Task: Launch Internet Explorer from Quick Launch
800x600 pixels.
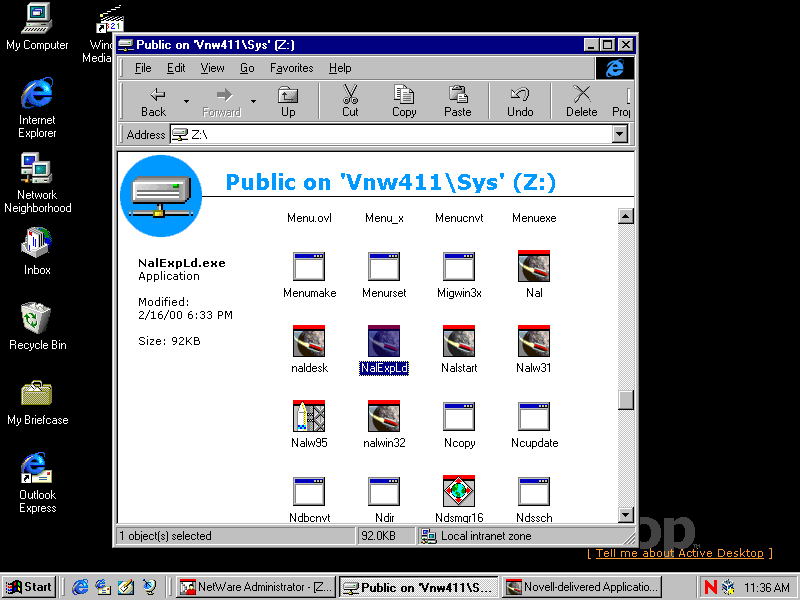Action: point(80,587)
